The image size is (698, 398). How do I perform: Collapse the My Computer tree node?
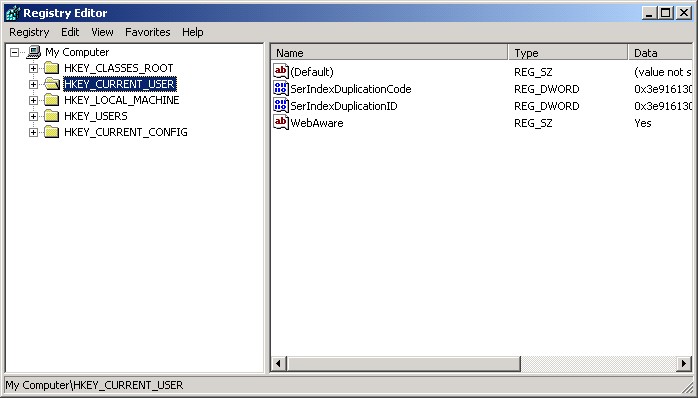pos(15,53)
